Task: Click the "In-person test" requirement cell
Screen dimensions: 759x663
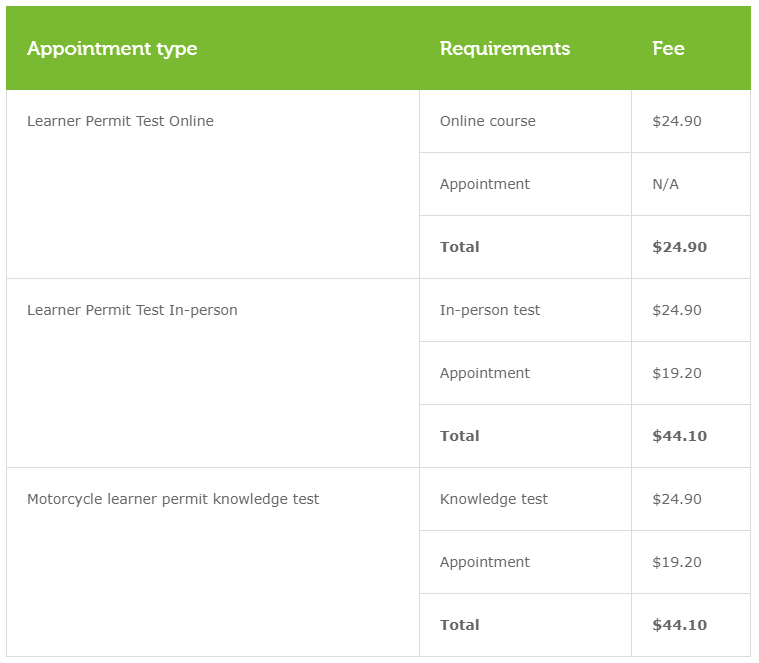Action: [490, 310]
